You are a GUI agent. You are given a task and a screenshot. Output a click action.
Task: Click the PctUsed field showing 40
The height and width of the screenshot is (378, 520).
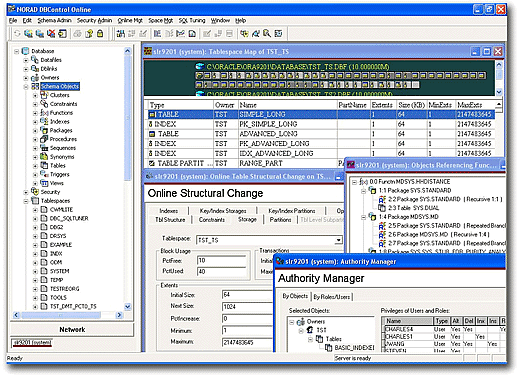pos(221,271)
